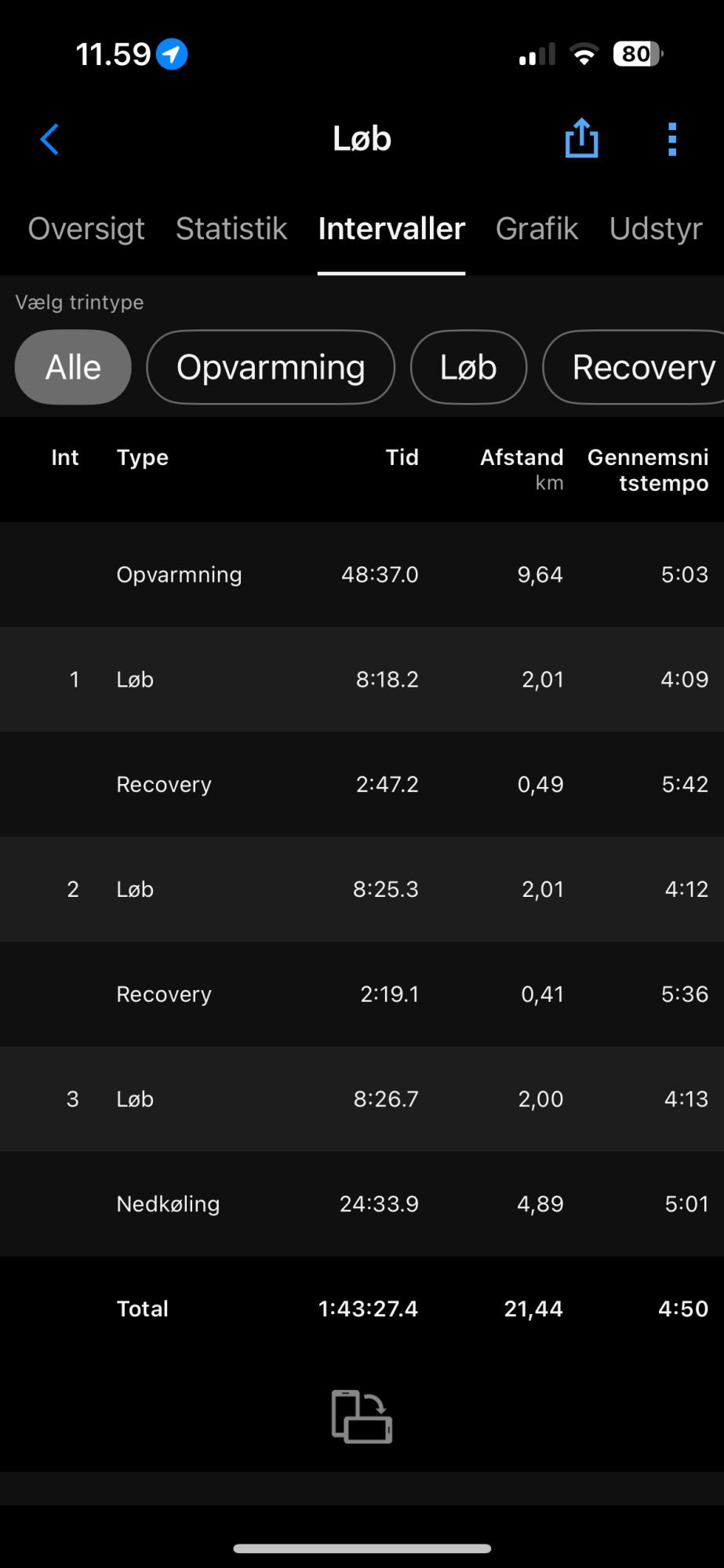The width and height of the screenshot is (724, 1568).
Task: Tap the blue back arrow
Action: click(x=49, y=140)
